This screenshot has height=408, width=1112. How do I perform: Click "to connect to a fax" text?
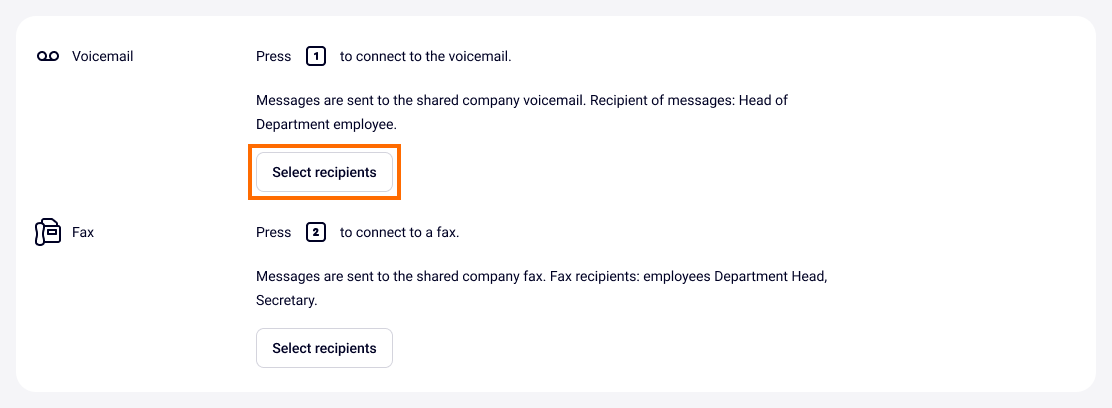[x=399, y=233]
